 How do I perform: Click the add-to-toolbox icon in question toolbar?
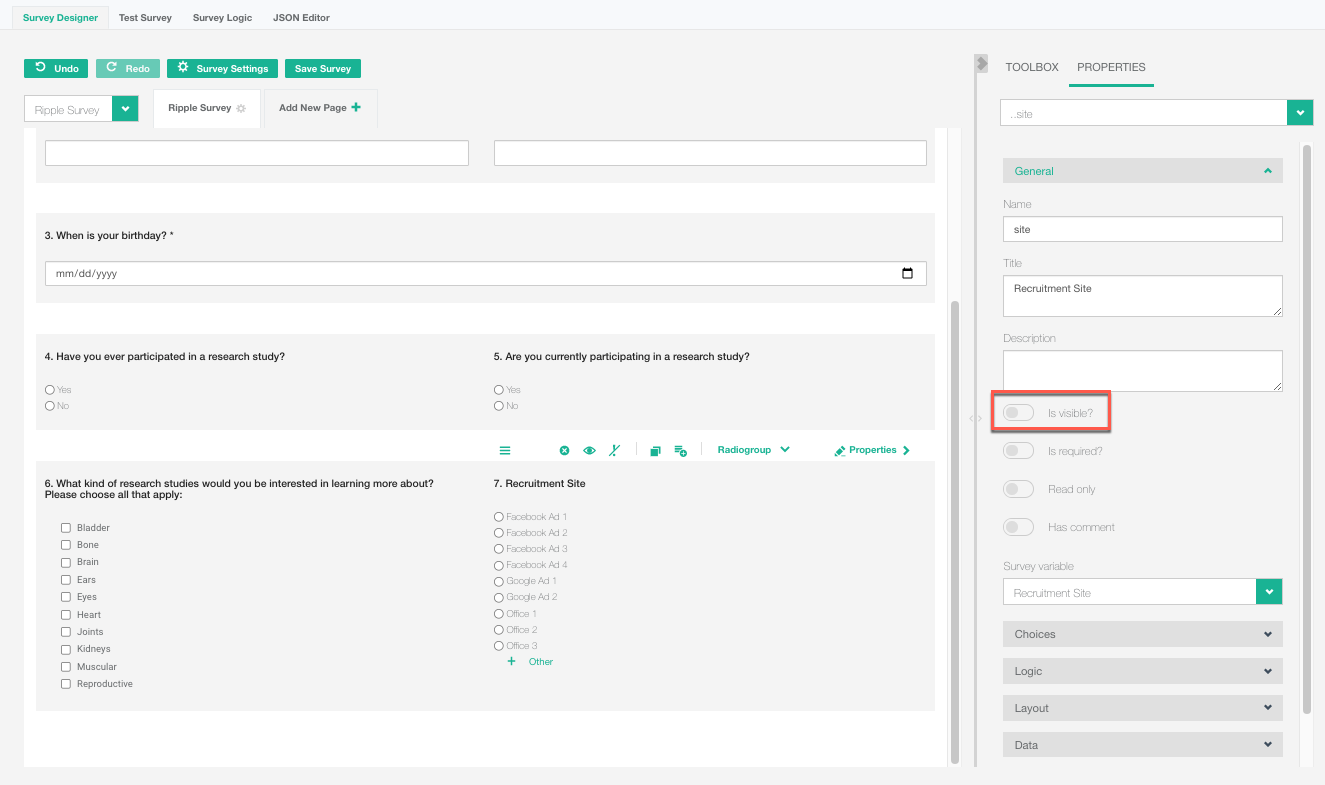pyautogui.click(x=680, y=451)
